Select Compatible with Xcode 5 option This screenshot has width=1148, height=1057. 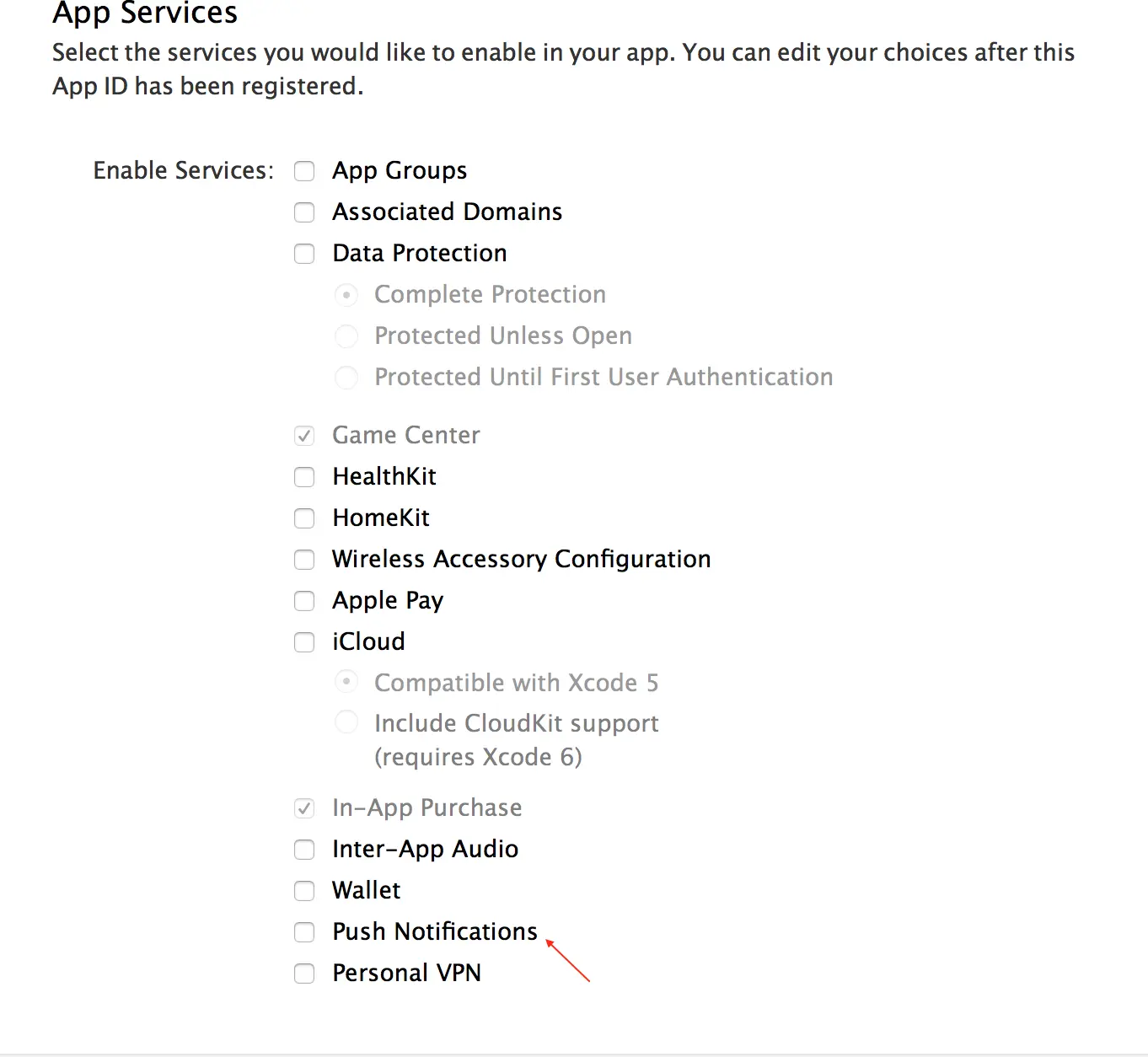pyautogui.click(x=346, y=682)
